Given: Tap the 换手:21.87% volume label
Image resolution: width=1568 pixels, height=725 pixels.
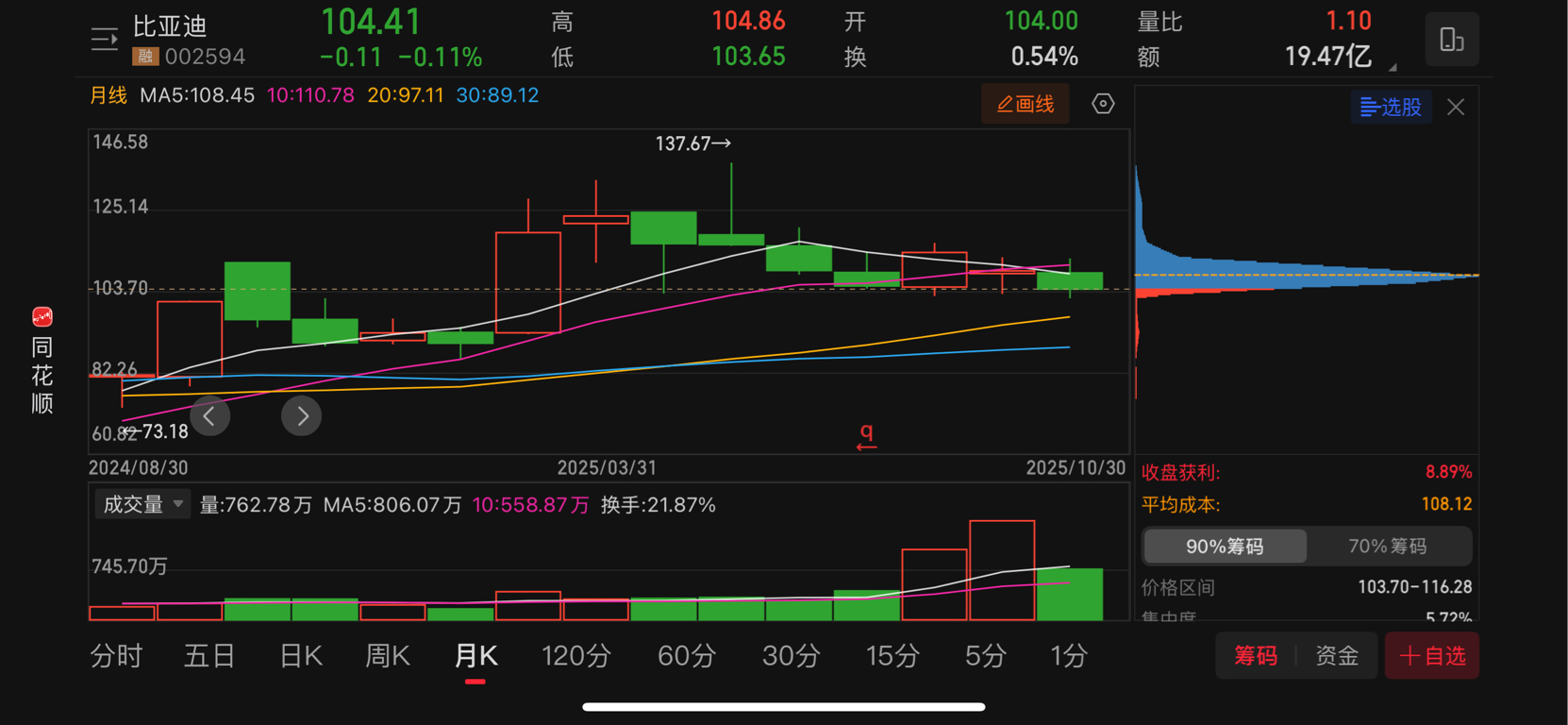Looking at the screenshot, I should click(659, 505).
